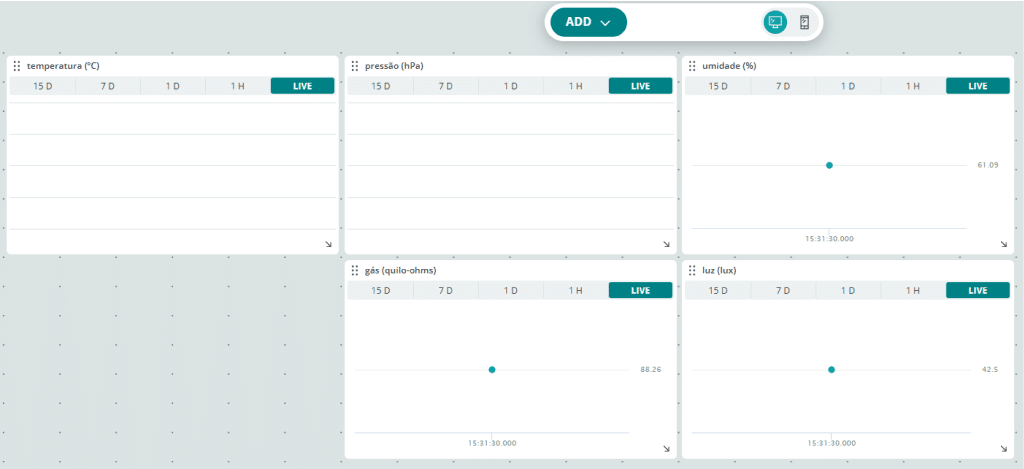1024x469 pixels.
Task: Select 1 D range in gás widget
Action: pyautogui.click(x=511, y=291)
